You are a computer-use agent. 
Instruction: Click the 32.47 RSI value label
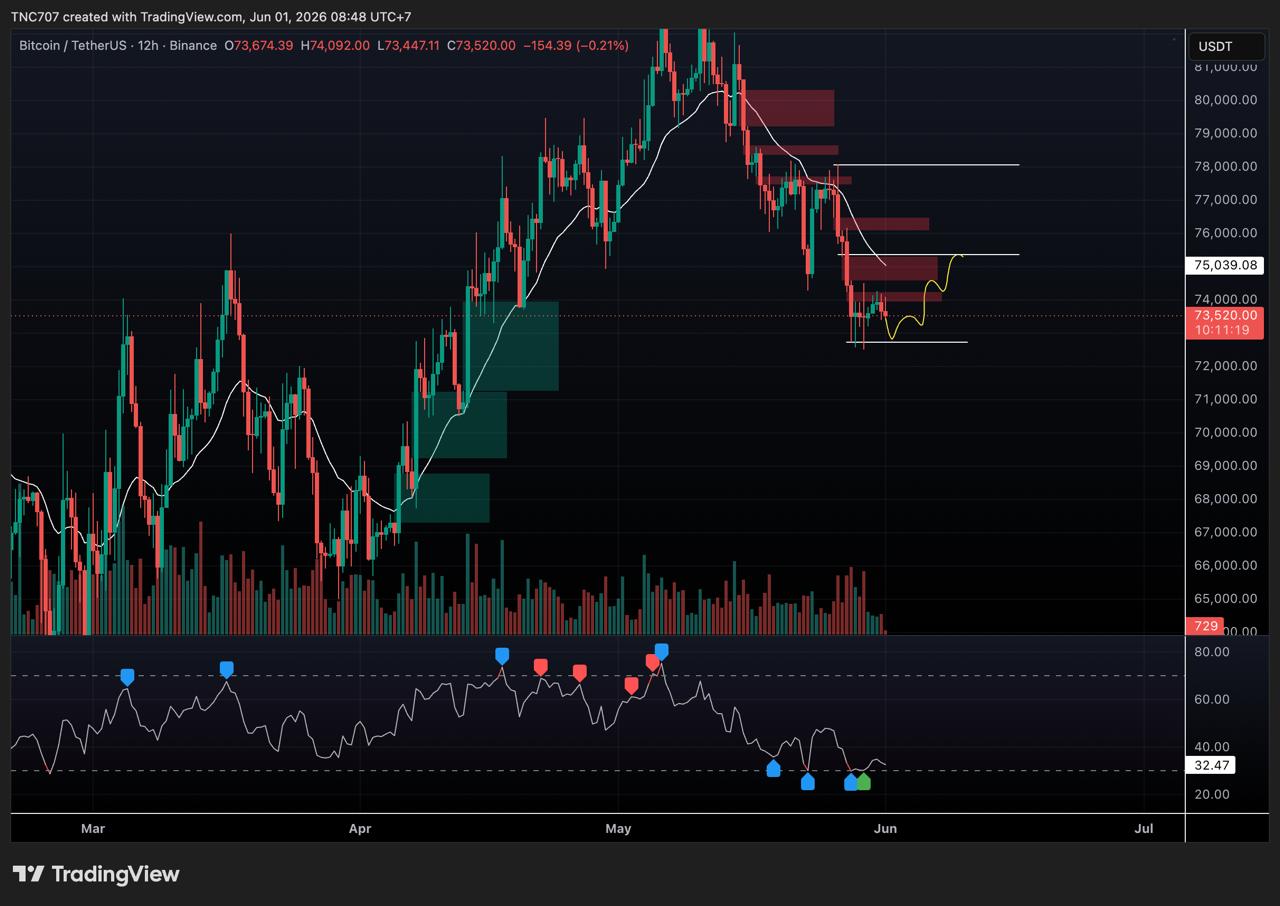click(1210, 765)
